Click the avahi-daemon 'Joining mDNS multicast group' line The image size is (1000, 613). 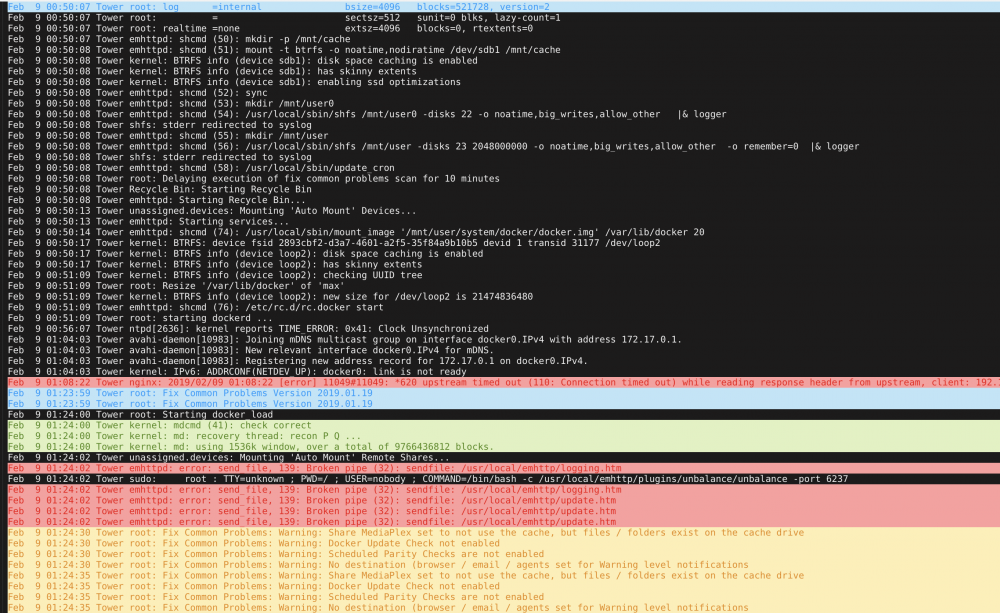coord(345,339)
